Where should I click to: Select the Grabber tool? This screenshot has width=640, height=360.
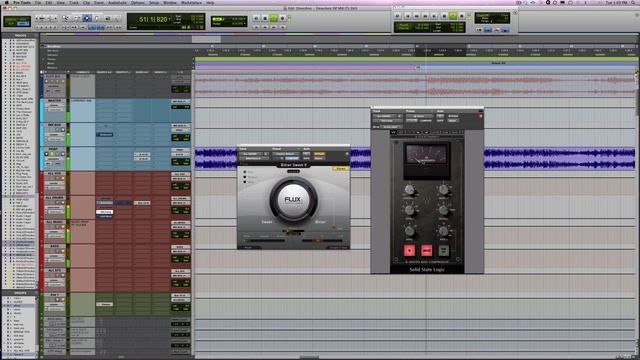click(x=97, y=18)
